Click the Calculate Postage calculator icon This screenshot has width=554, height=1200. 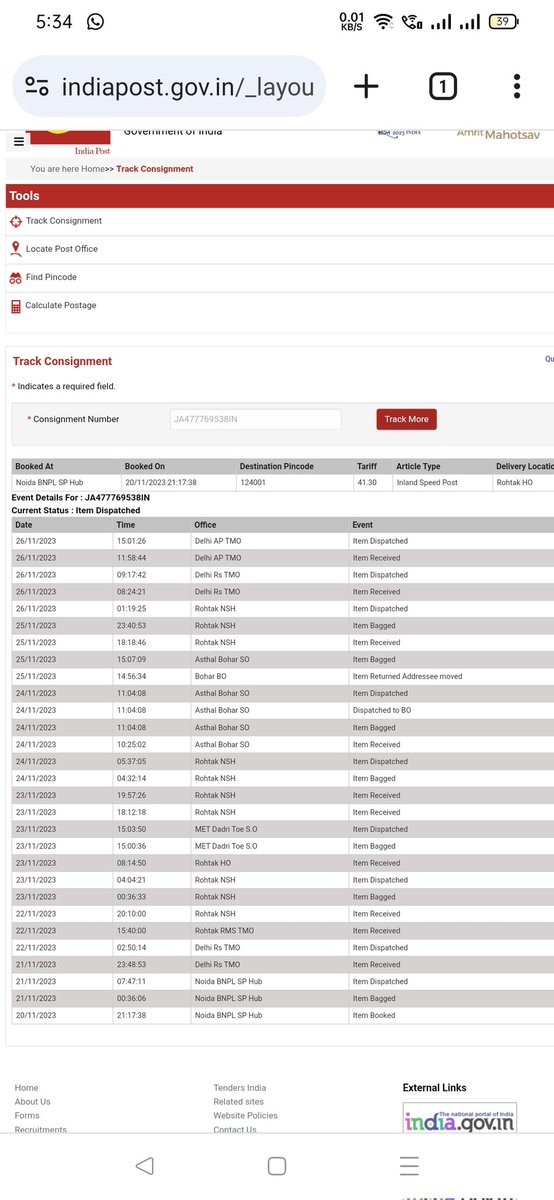click(x=16, y=306)
